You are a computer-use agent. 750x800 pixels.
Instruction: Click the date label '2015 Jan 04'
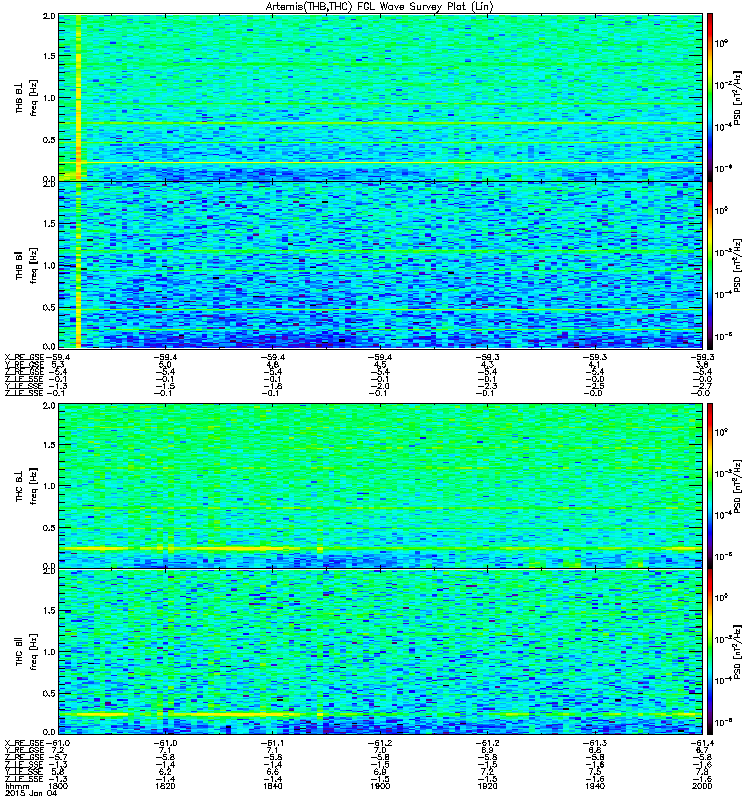coord(31,793)
